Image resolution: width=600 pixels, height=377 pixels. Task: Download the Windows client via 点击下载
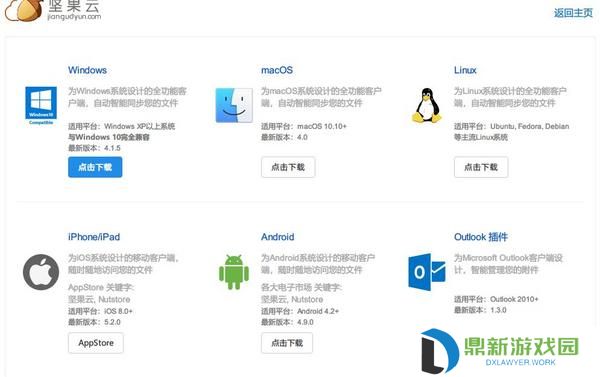click(x=95, y=167)
